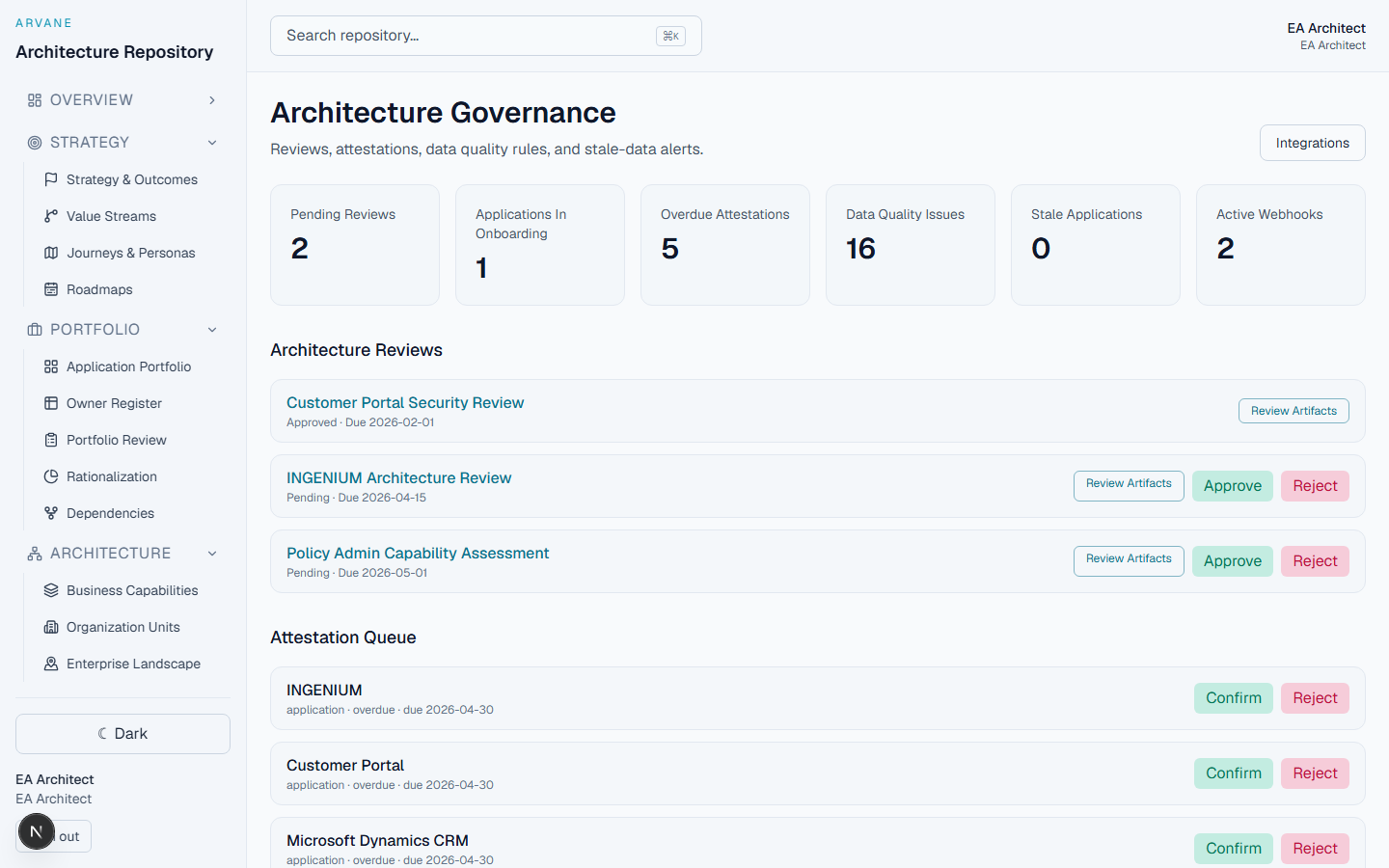Click the Application Portfolio grid icon

point(51,366)
